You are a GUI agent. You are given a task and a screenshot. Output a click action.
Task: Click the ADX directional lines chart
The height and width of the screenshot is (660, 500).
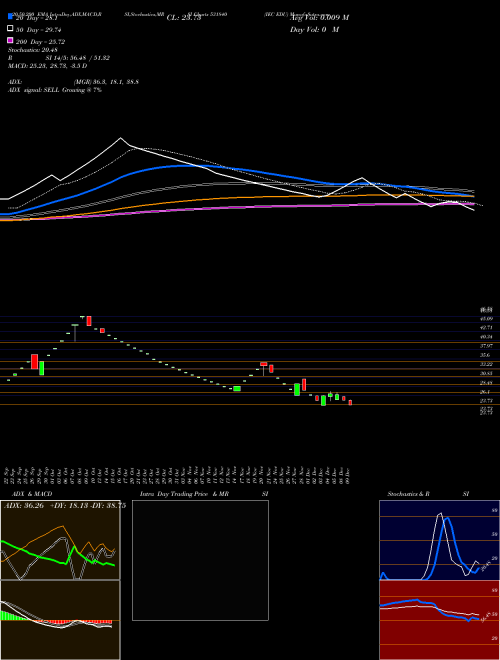pyautogui.click(x=60, y=540)
